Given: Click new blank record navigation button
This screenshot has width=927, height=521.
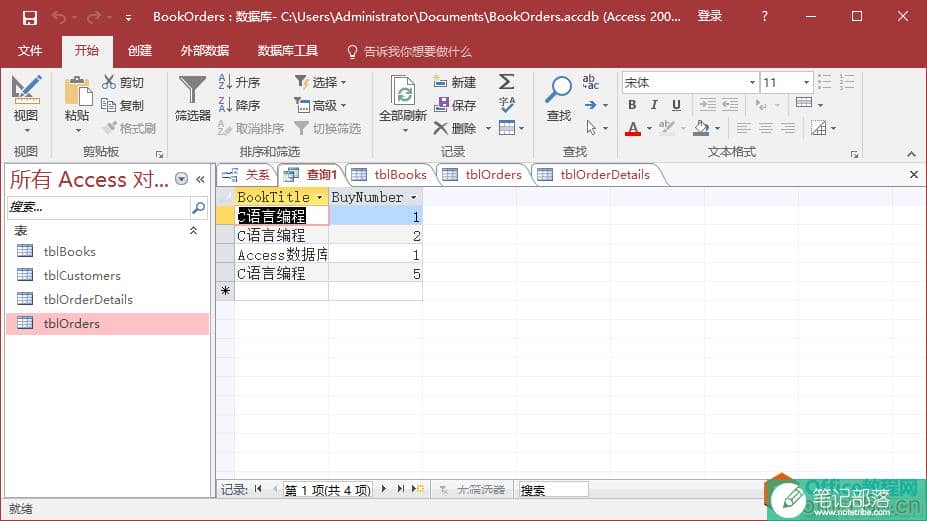Looking at the screenshot, I should [x=418, y=489].
